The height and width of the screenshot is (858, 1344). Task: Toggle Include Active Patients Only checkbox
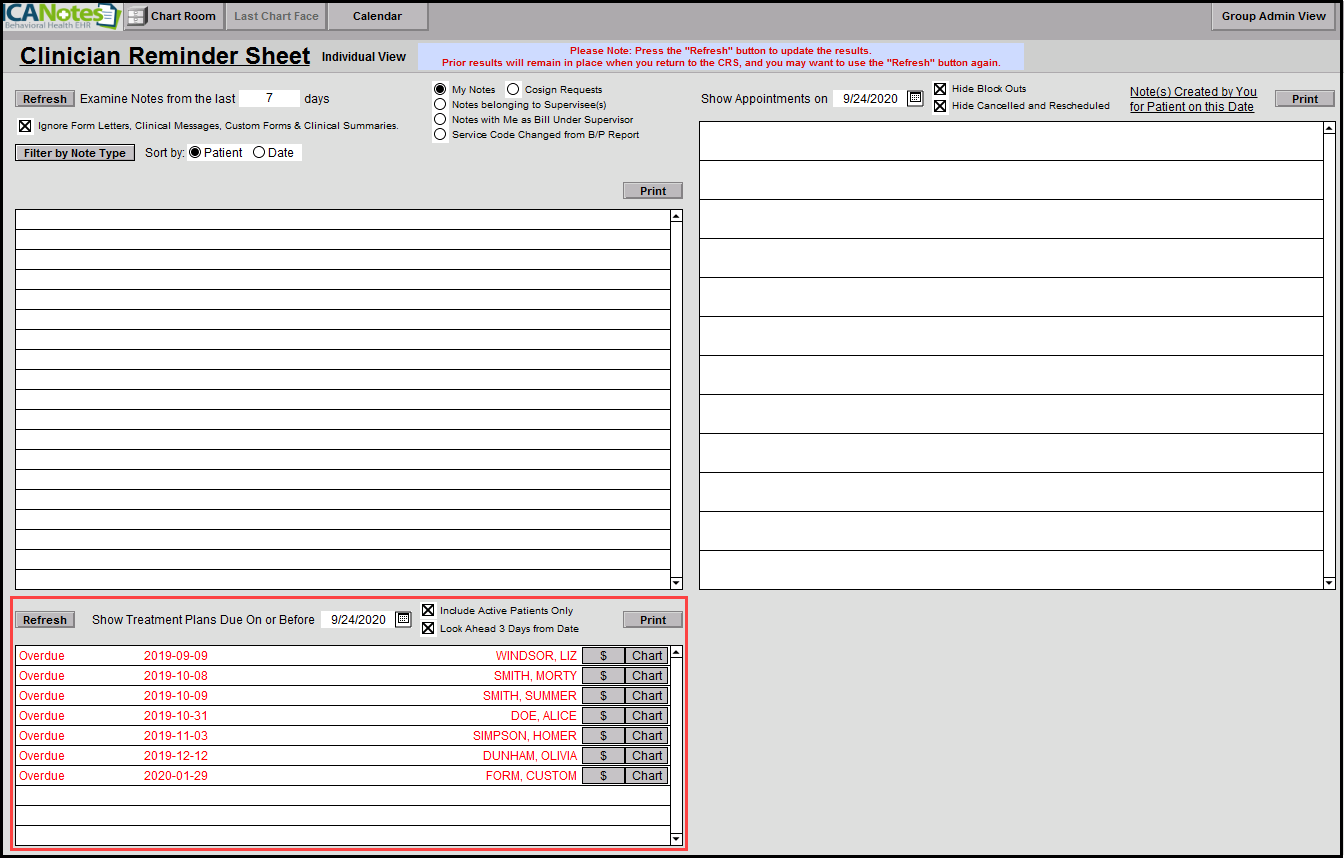428,610
